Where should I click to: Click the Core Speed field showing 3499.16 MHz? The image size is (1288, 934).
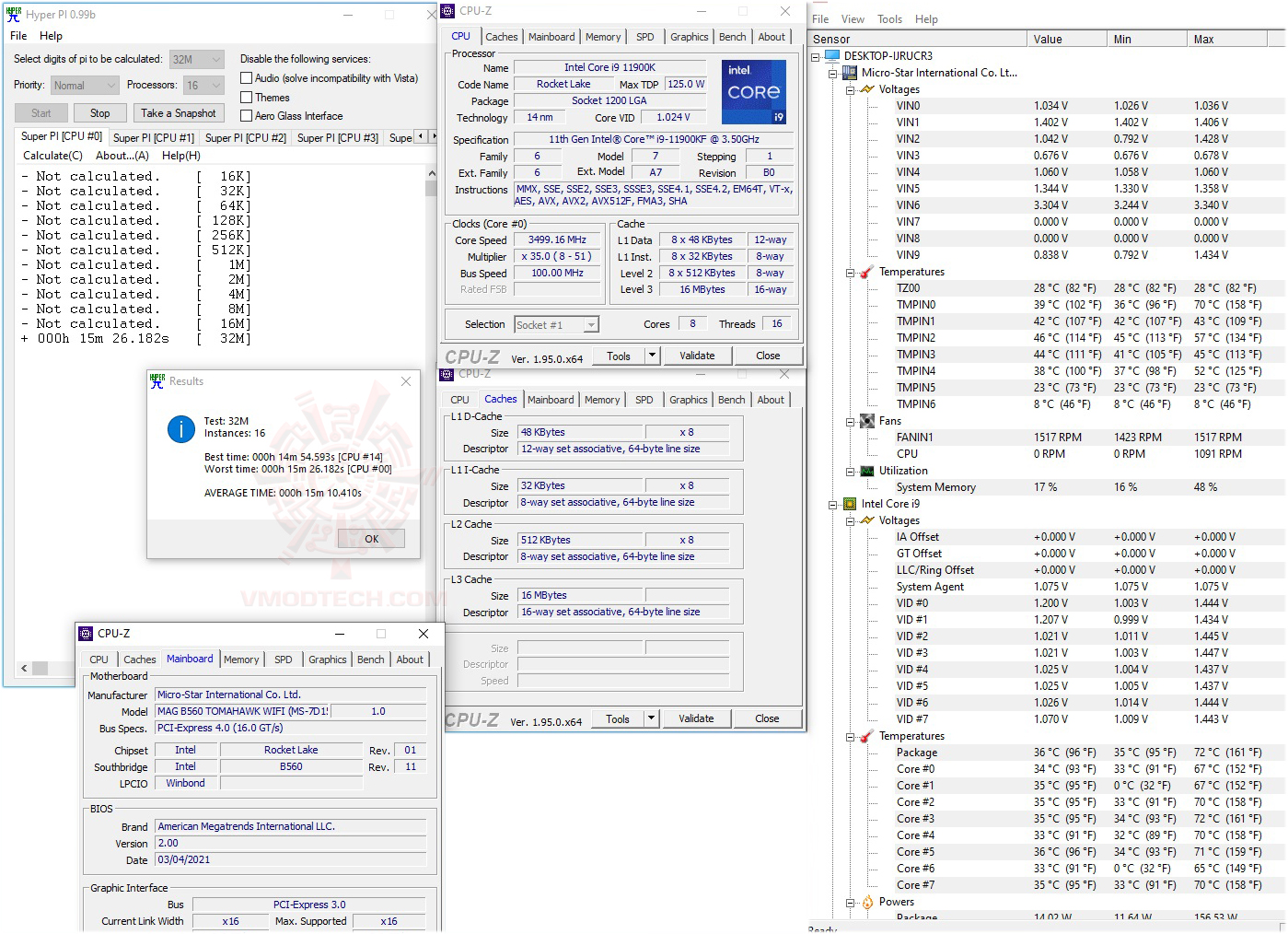pyautogui.click(x=557, y=239)
